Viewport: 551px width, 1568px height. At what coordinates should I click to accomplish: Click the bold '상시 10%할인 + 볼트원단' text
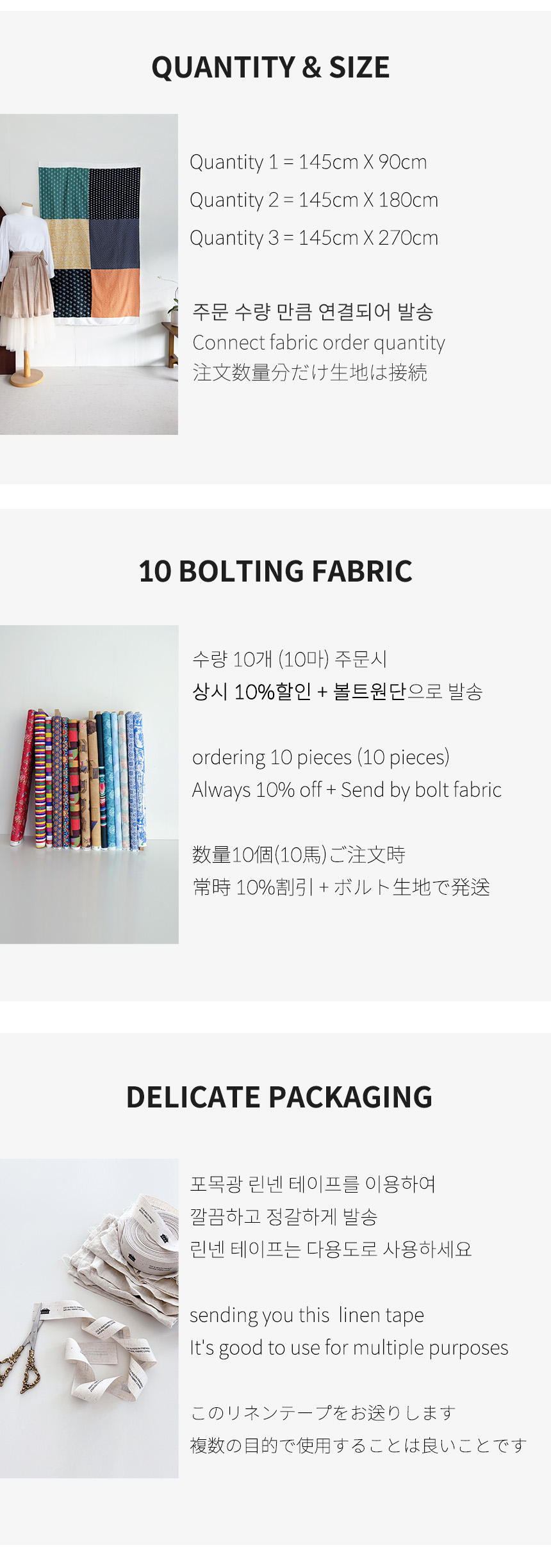coord(299,692)
